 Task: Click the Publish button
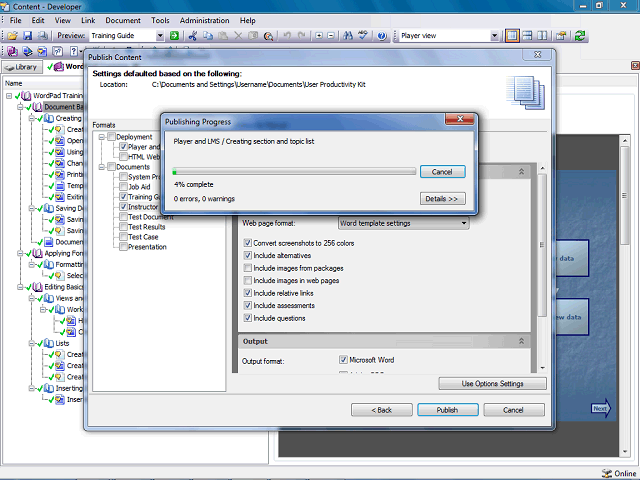click(448, 410)
